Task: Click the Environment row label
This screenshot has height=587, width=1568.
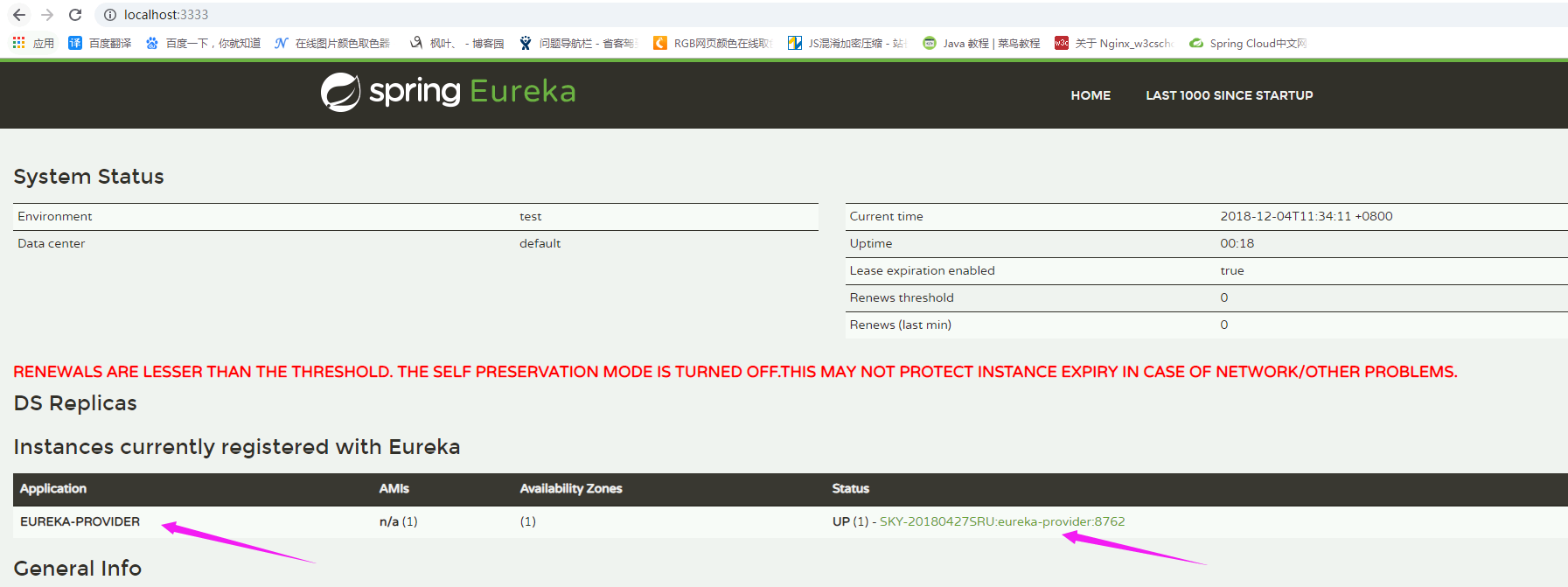Action: click(54, 216)
